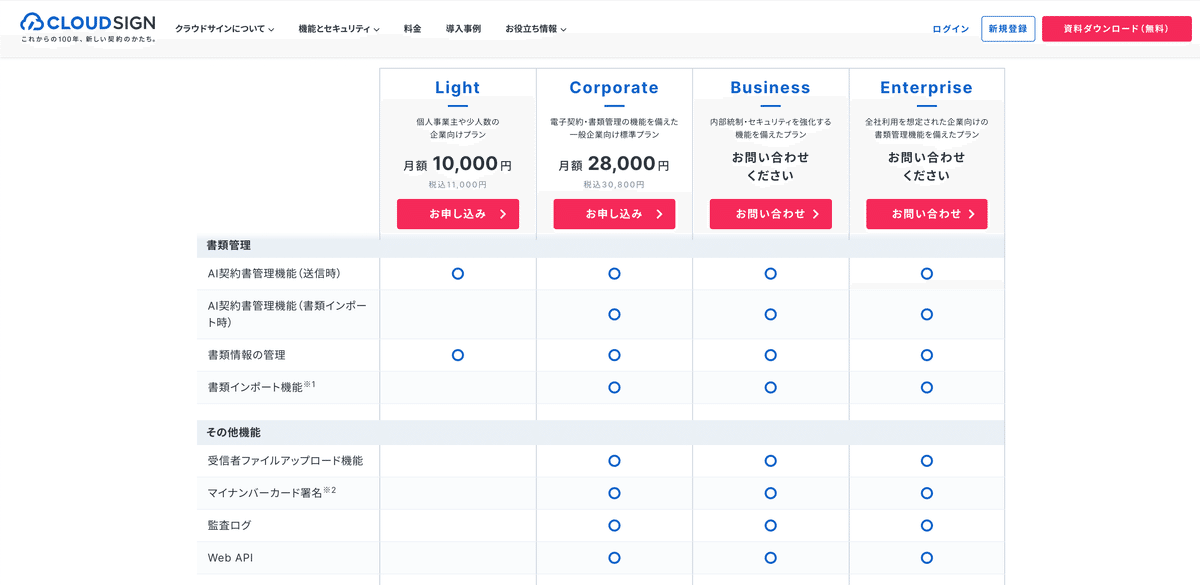1200x585 pixels.
Task: Click お申し込み under the Corporate plan
Action: tap(614, 214)
